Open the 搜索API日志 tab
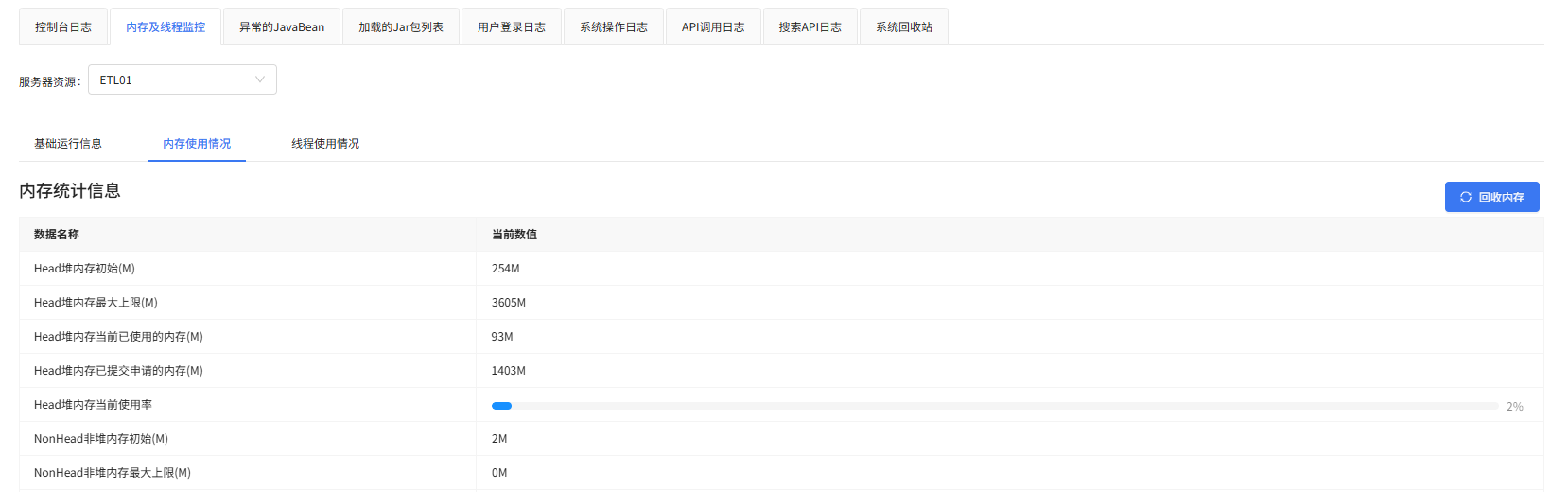This screenshot has height=492, width=1568. pyautogui.click(x=810, y=26)
